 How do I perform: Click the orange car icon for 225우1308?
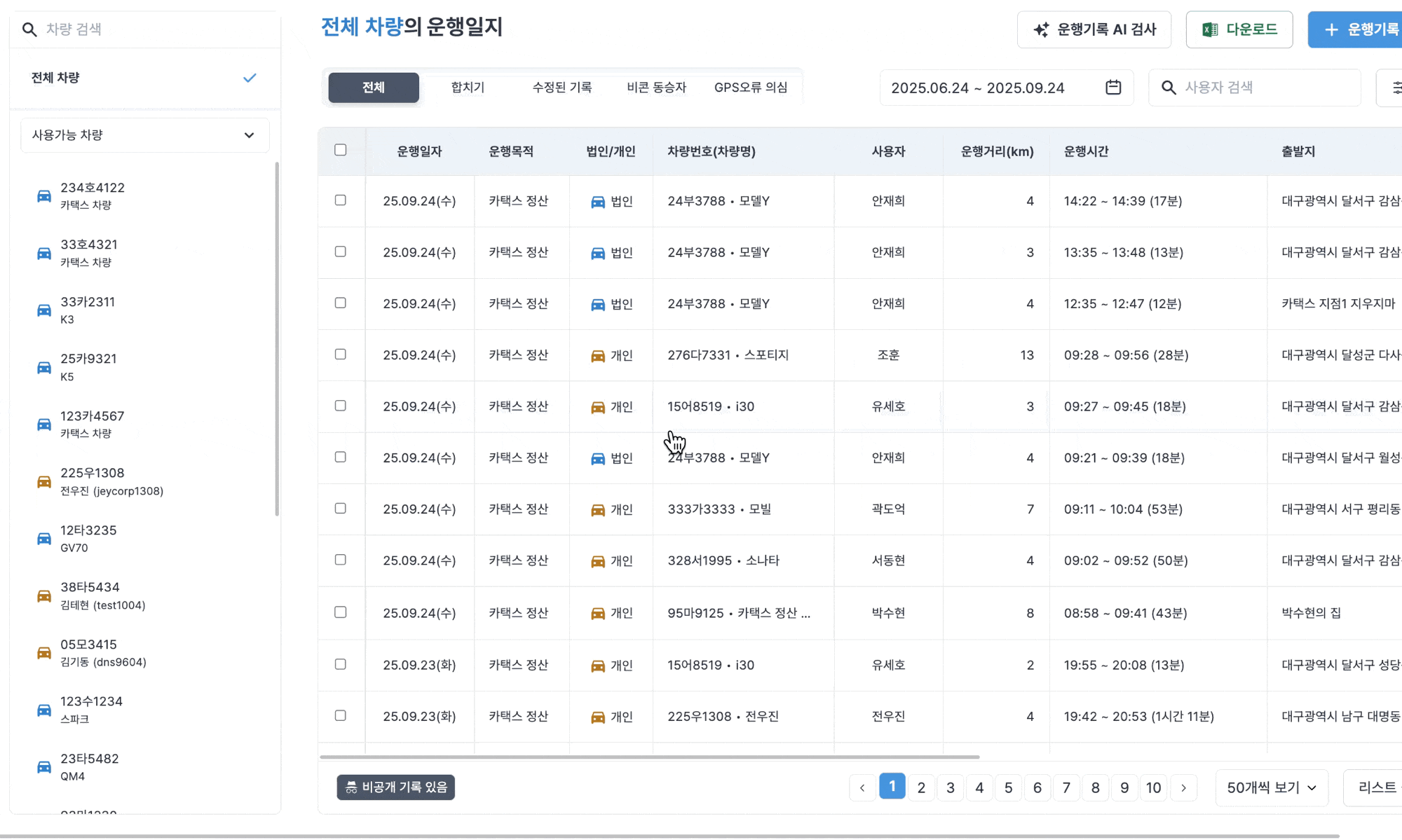(44, 481)
